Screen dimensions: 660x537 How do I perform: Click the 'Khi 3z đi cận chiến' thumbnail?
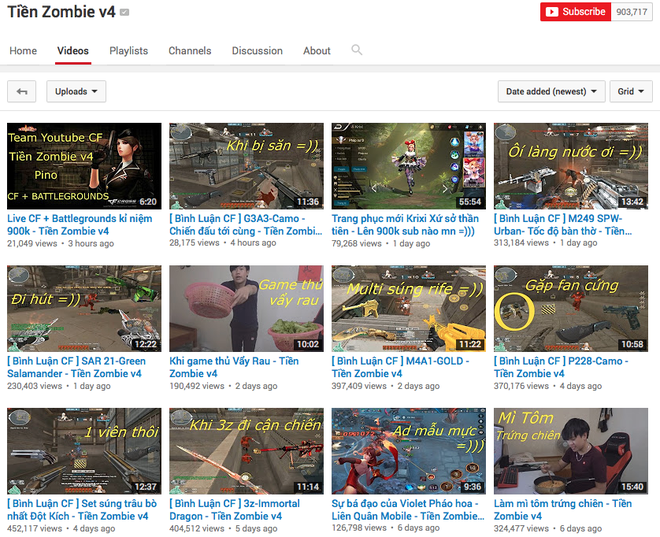(246, 451)
